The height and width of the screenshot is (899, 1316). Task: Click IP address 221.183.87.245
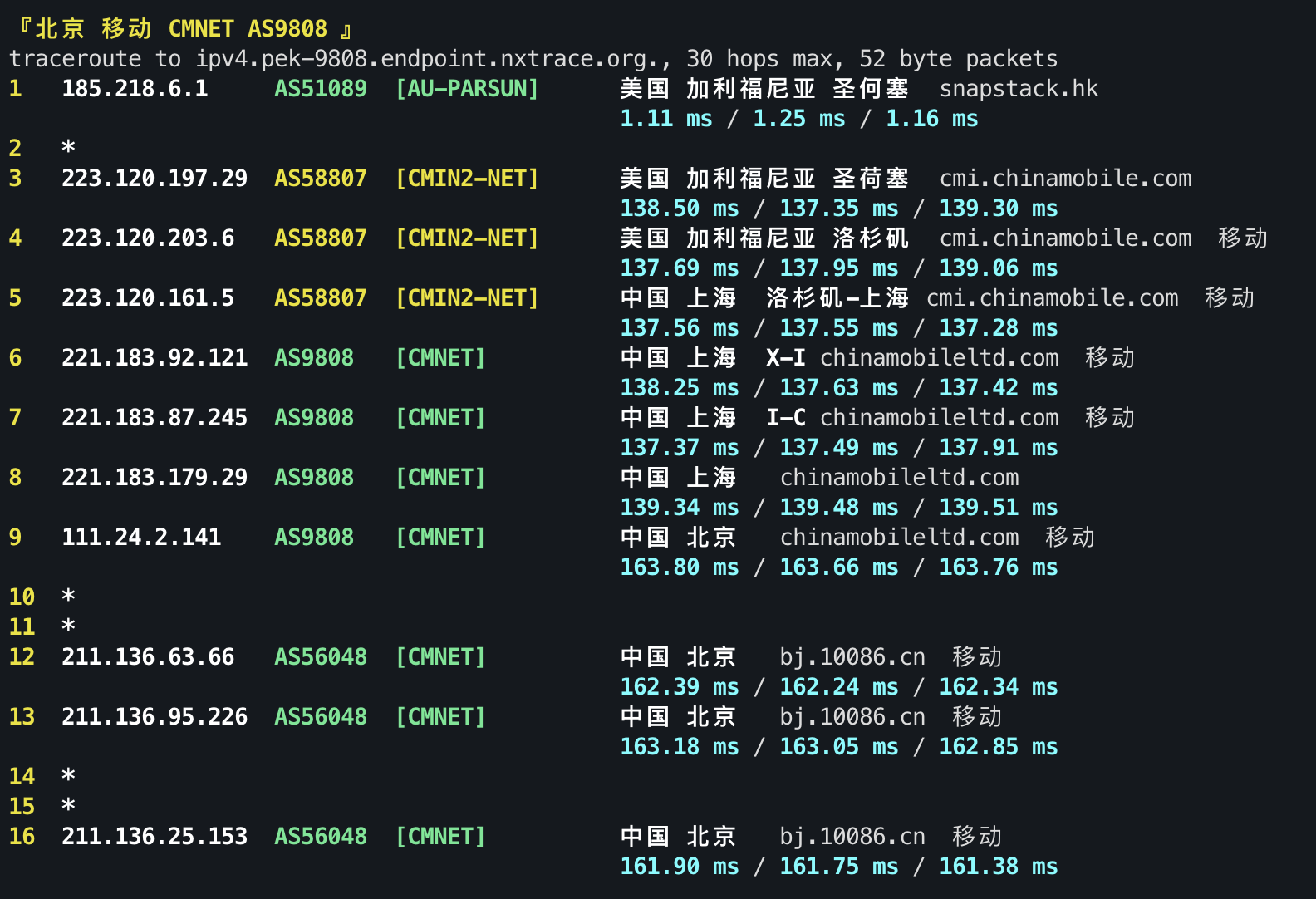(x=155, y=418)
